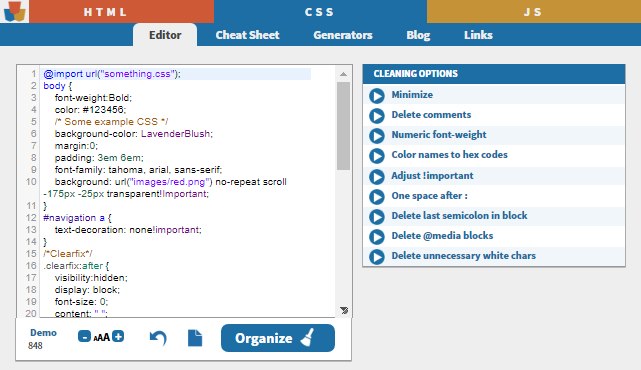Open the Blog tab
This screenshot has width=641, height=370.
tap(418, 35)
